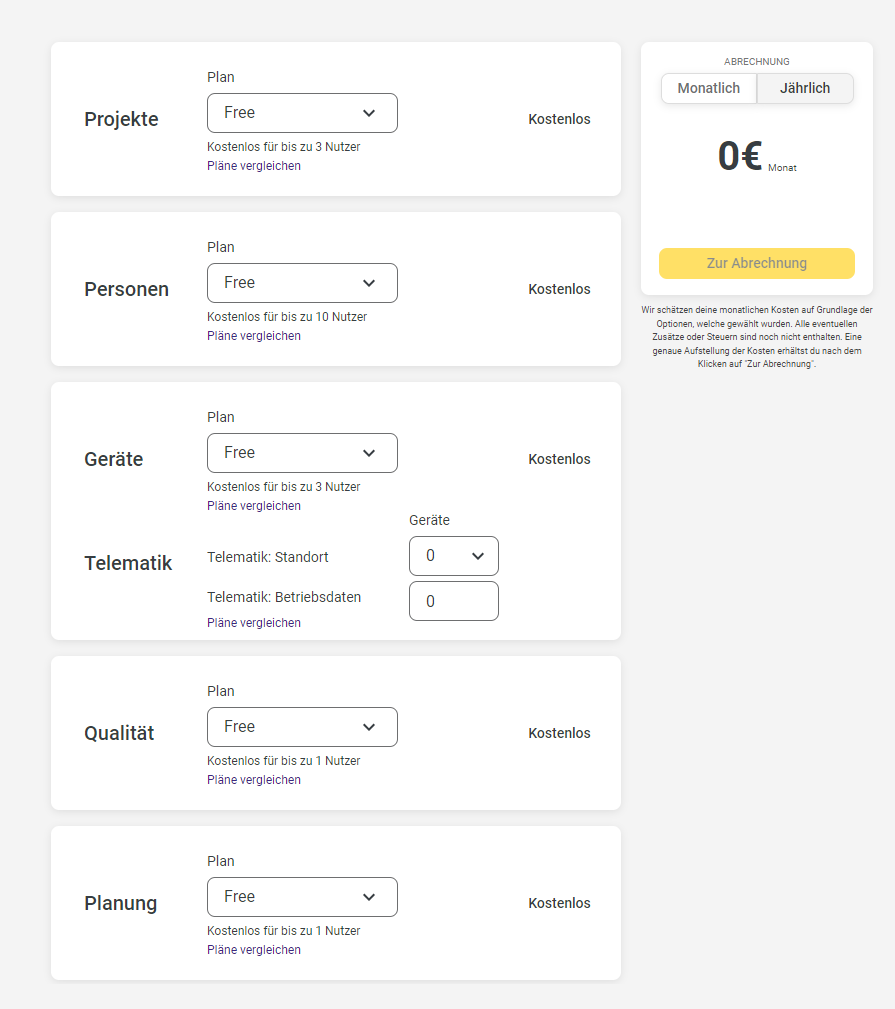This screenshot has height=1009, width=895.
Task: Switch billing to Jährlich
Action: tap(805, 88)
